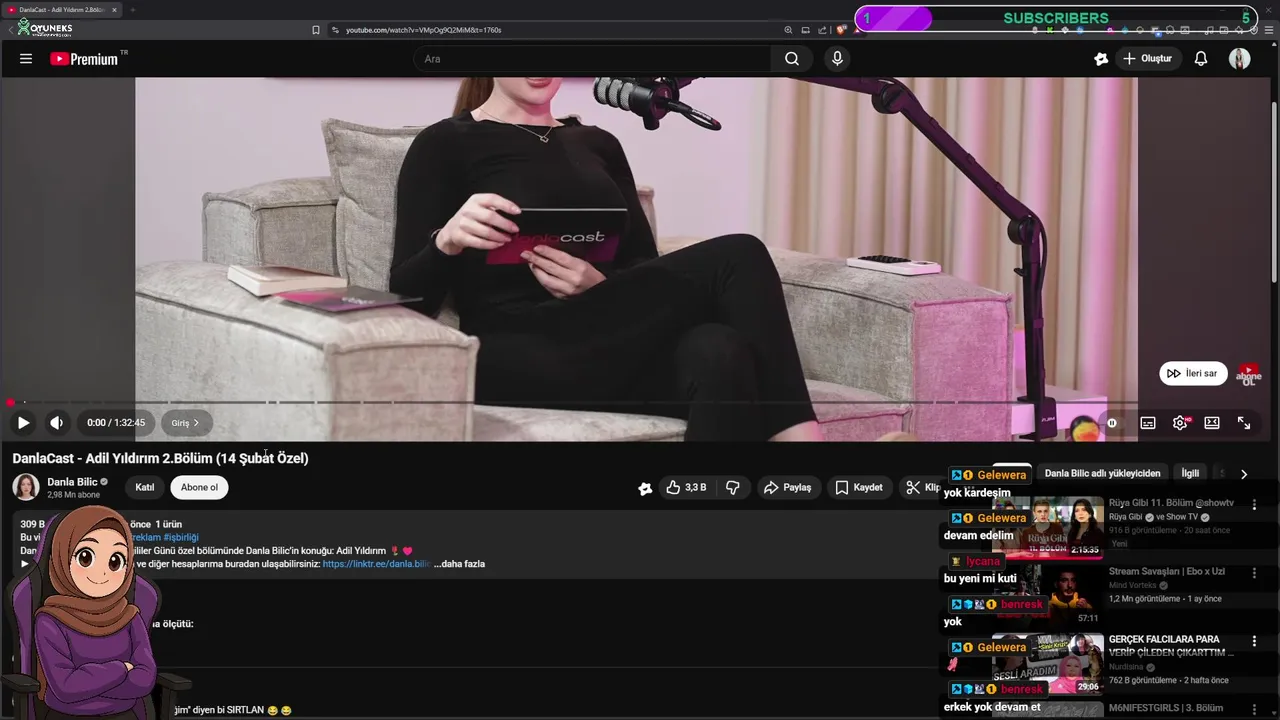Click the browser address bar URL
This screenshot has height=720, width=1280.
[423, 30]
